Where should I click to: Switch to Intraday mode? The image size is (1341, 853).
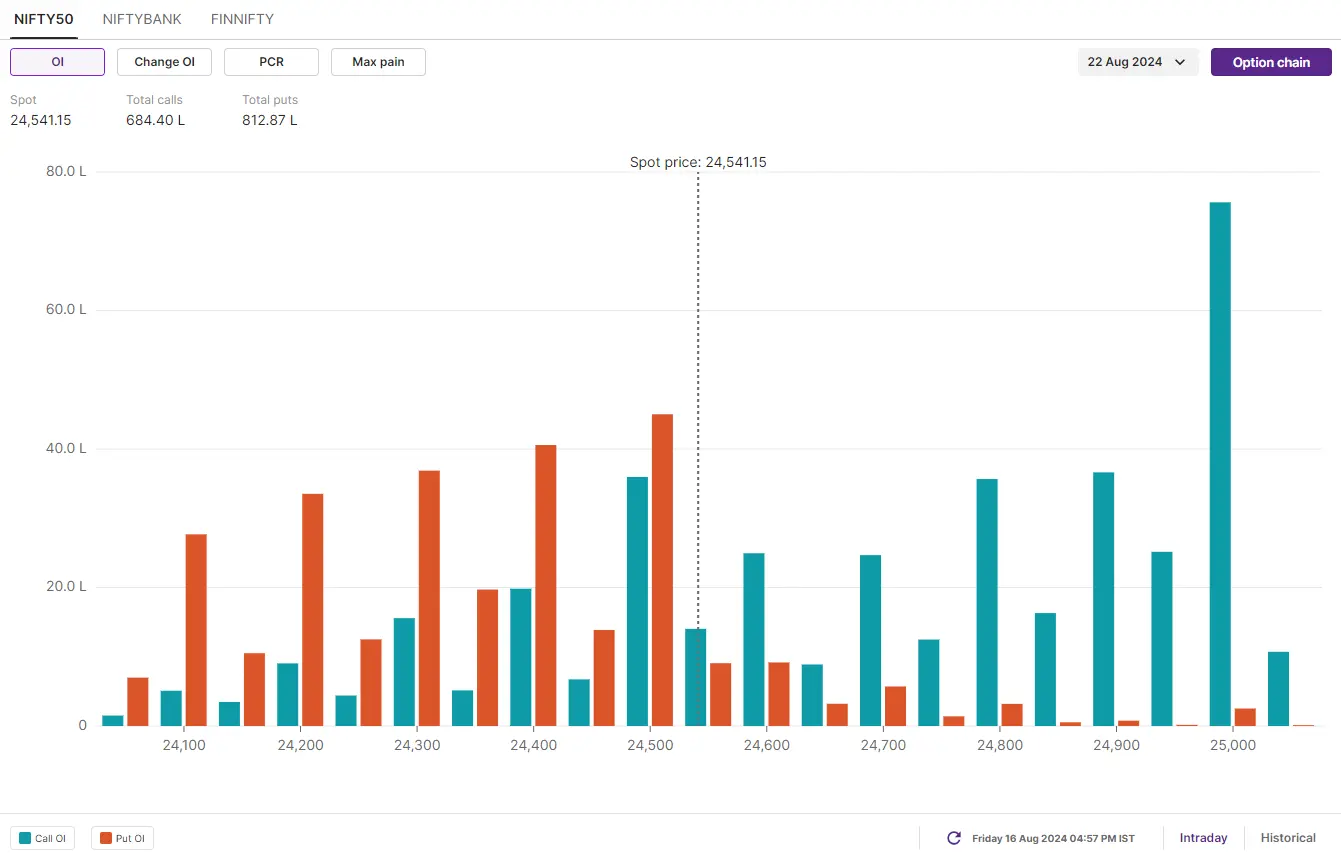click(1203, 838)
